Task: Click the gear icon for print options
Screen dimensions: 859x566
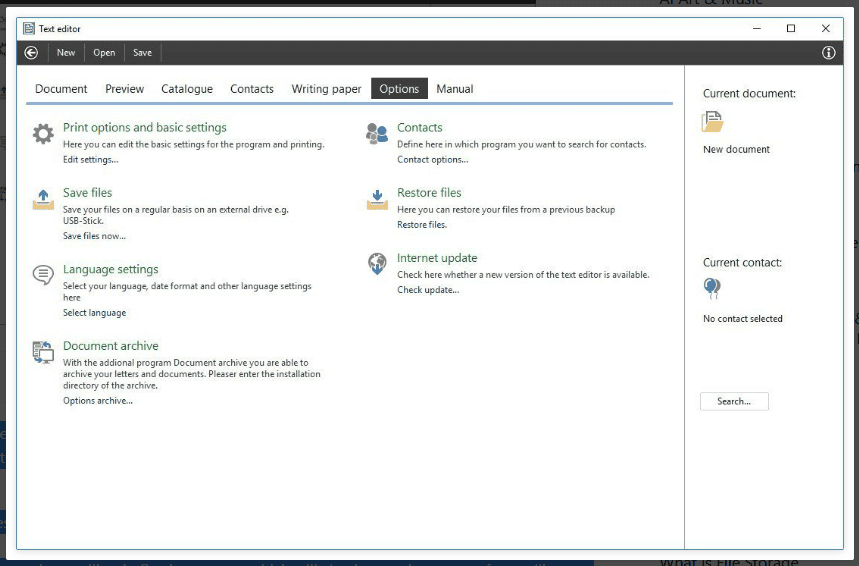Action: (43, 133)
